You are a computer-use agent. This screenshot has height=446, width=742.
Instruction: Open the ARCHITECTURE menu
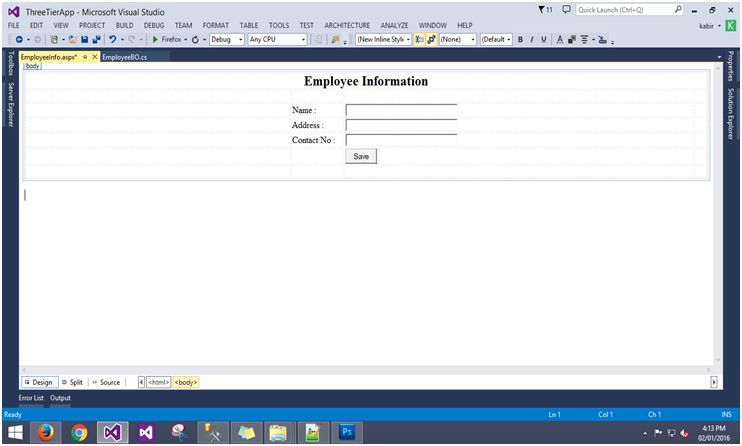pyautogui.click(x=347, y=26)
